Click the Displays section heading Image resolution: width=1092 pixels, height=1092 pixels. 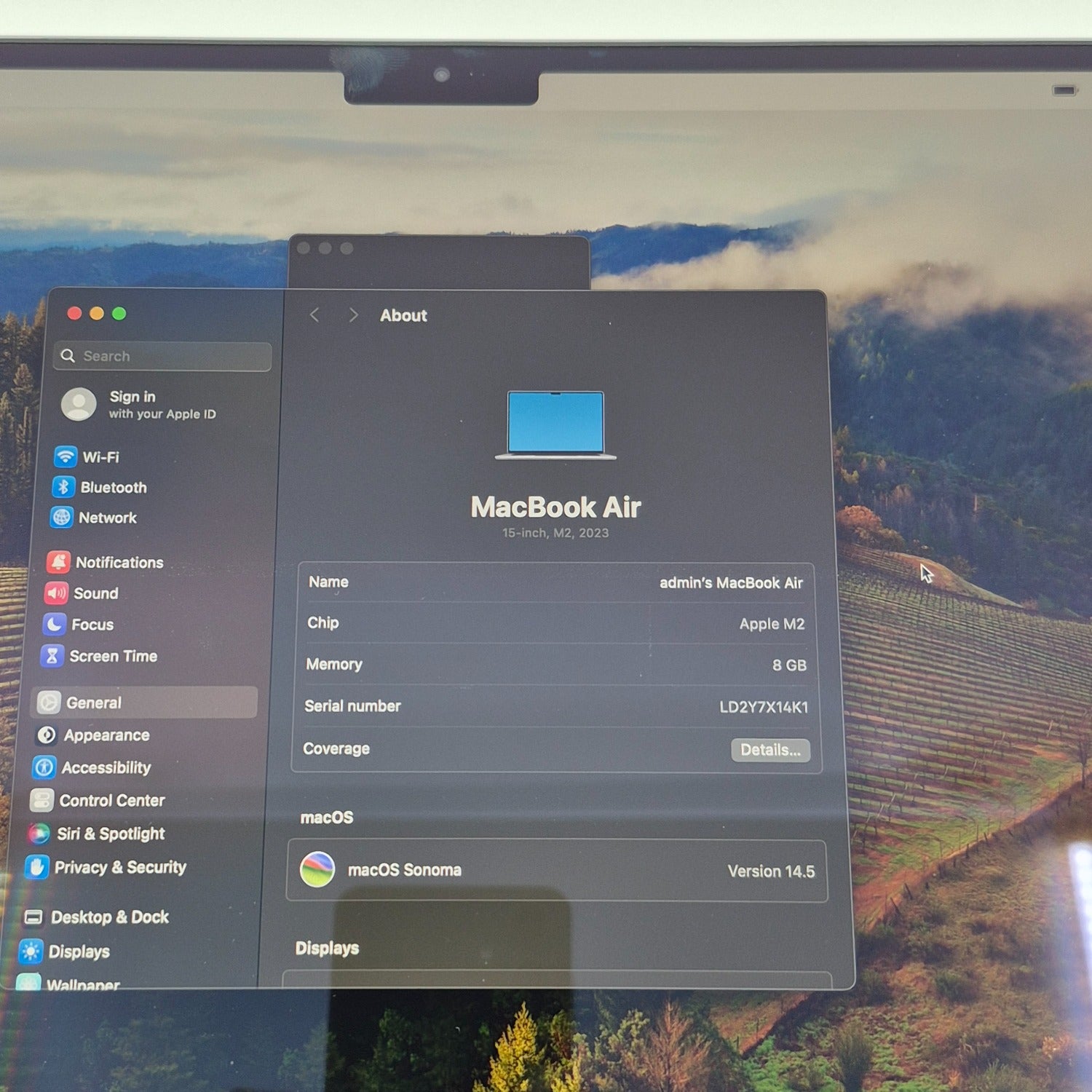coord(327,948)
